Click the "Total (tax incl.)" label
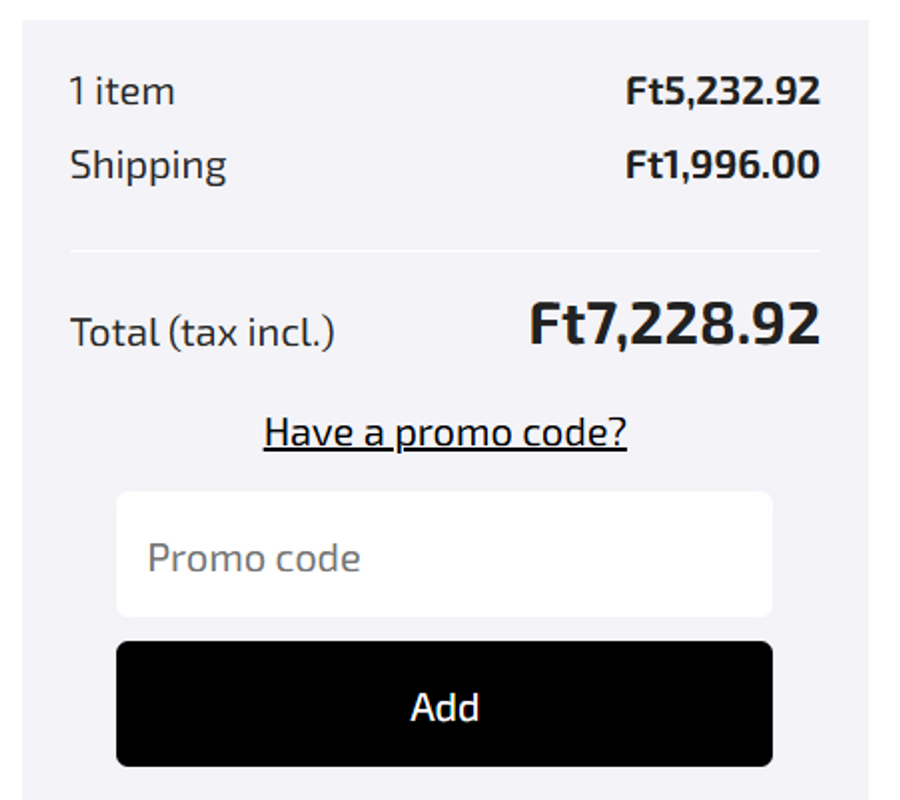 202,332
